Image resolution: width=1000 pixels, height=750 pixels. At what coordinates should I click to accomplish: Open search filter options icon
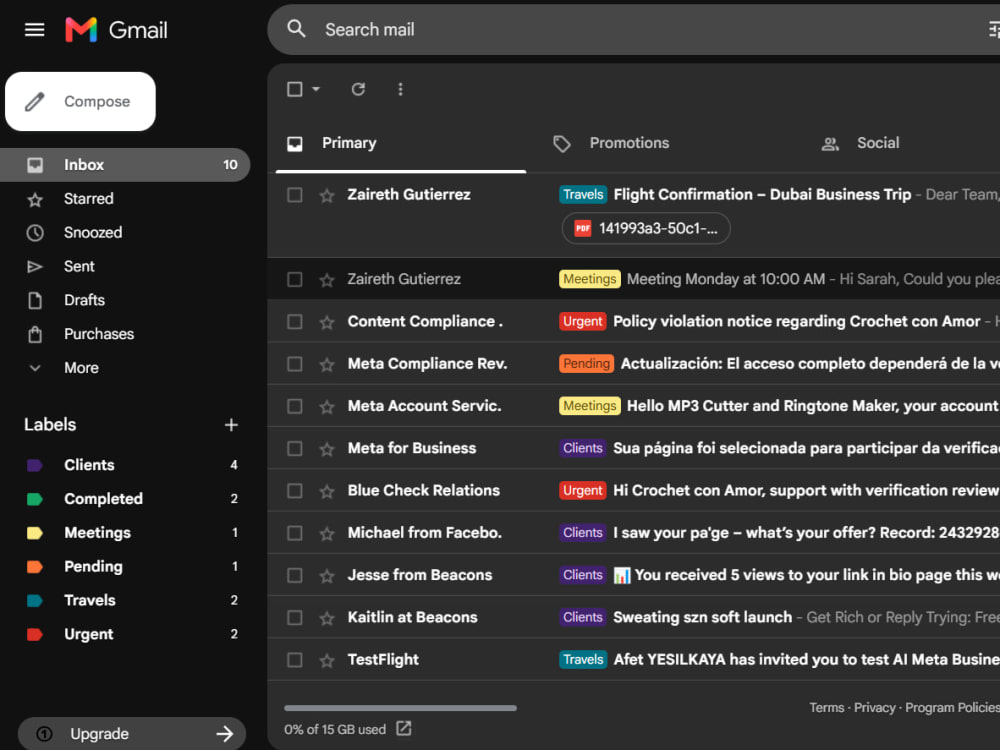(x=994, y=29)
